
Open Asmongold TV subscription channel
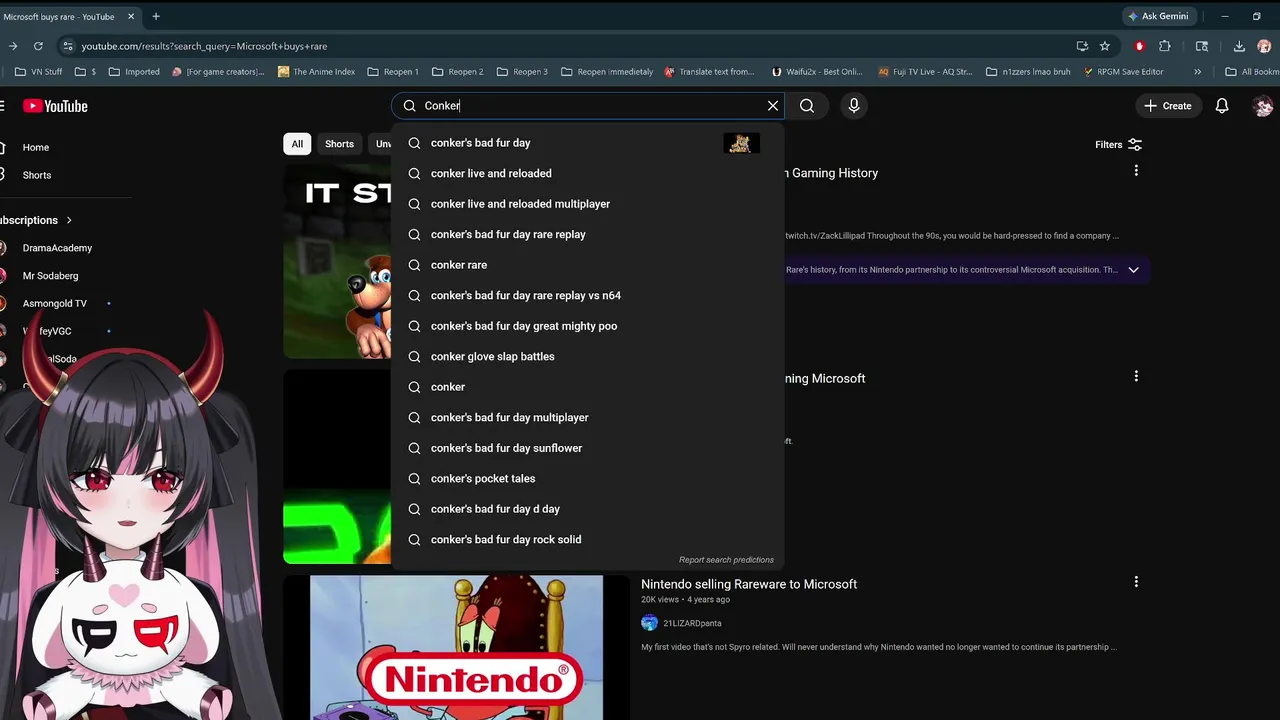pyautogui.click(x=55, y=303)
